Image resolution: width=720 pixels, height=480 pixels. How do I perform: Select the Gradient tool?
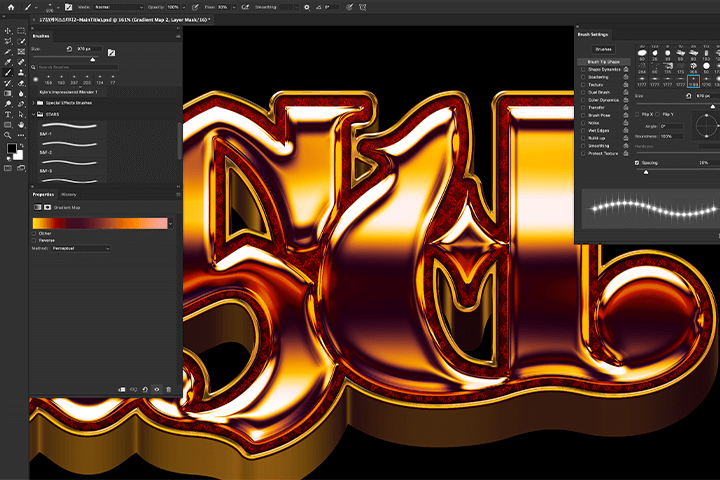coord(8,94)
